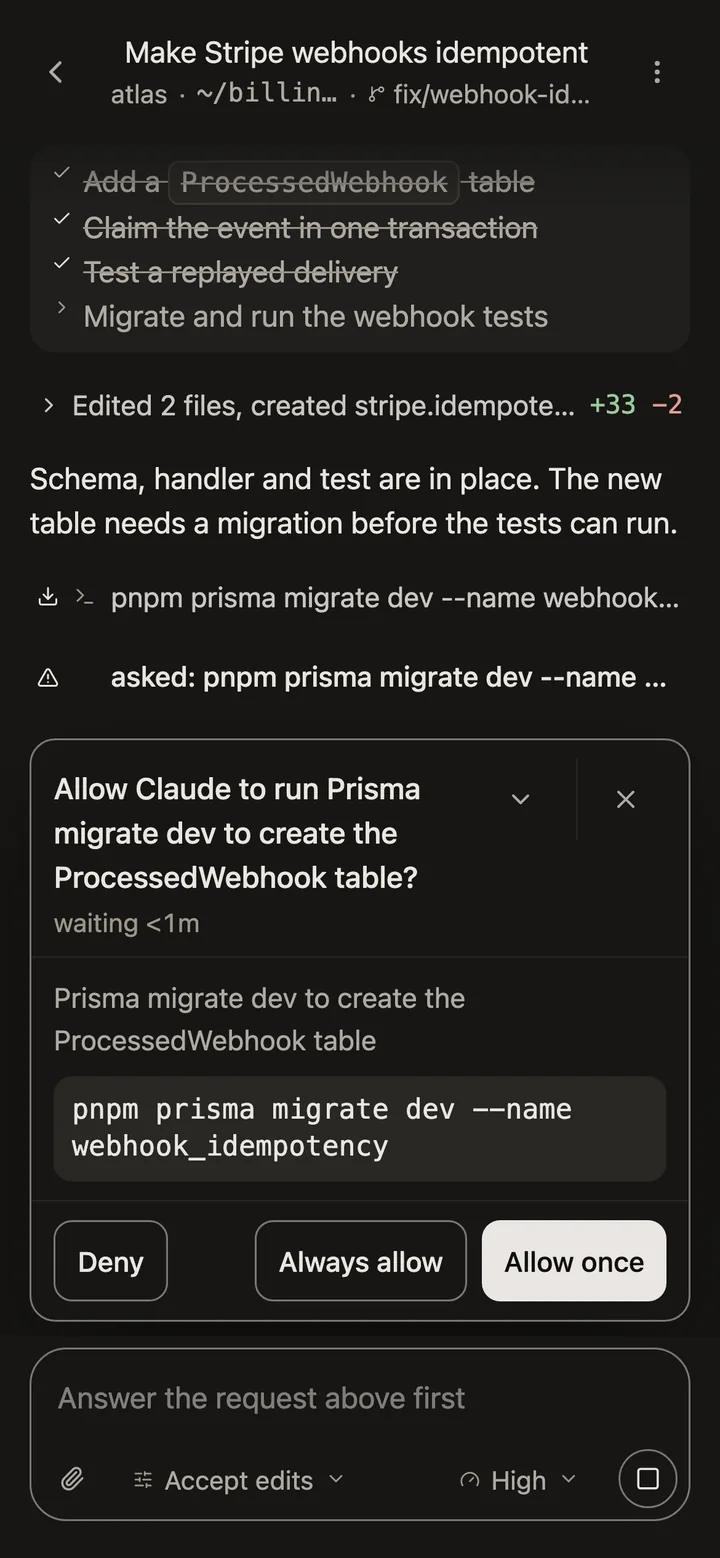Image resolution: width=720 pixels, height=1558 pixels.
Task: Click the download icon beside pnpm command
Action: [47, 598]
